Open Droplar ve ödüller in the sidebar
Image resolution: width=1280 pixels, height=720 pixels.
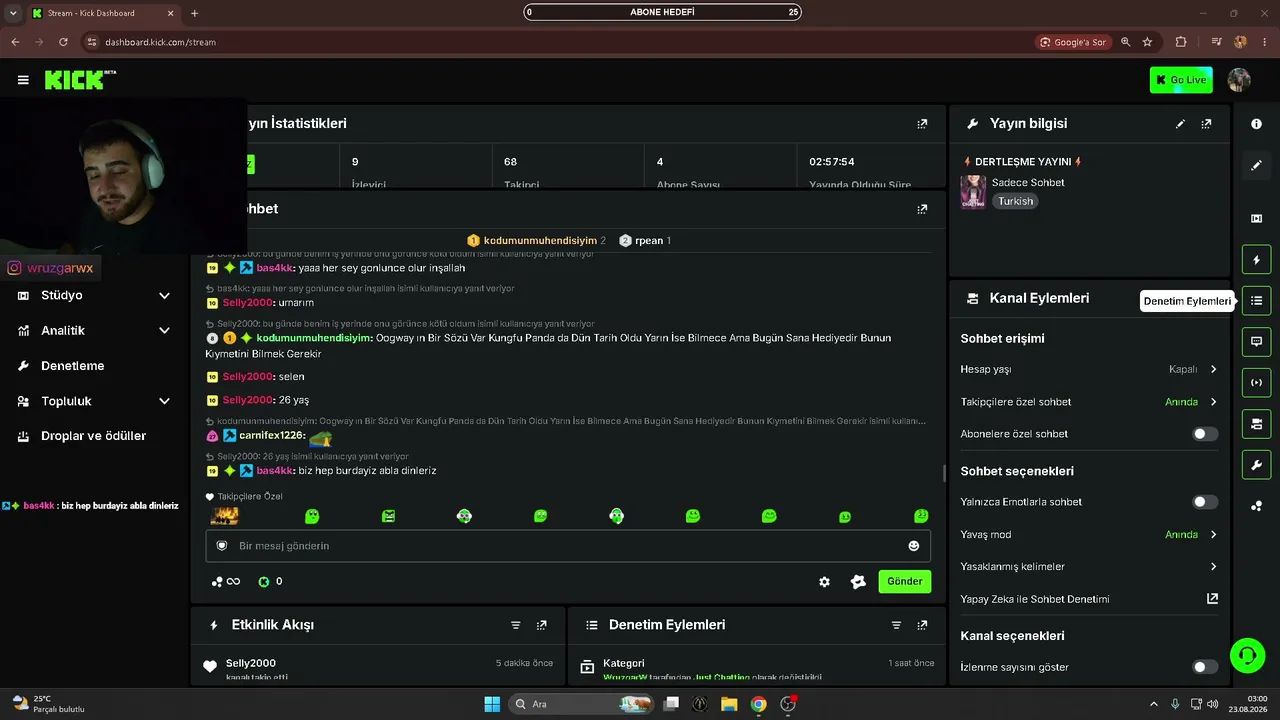[x=92, y=436]
